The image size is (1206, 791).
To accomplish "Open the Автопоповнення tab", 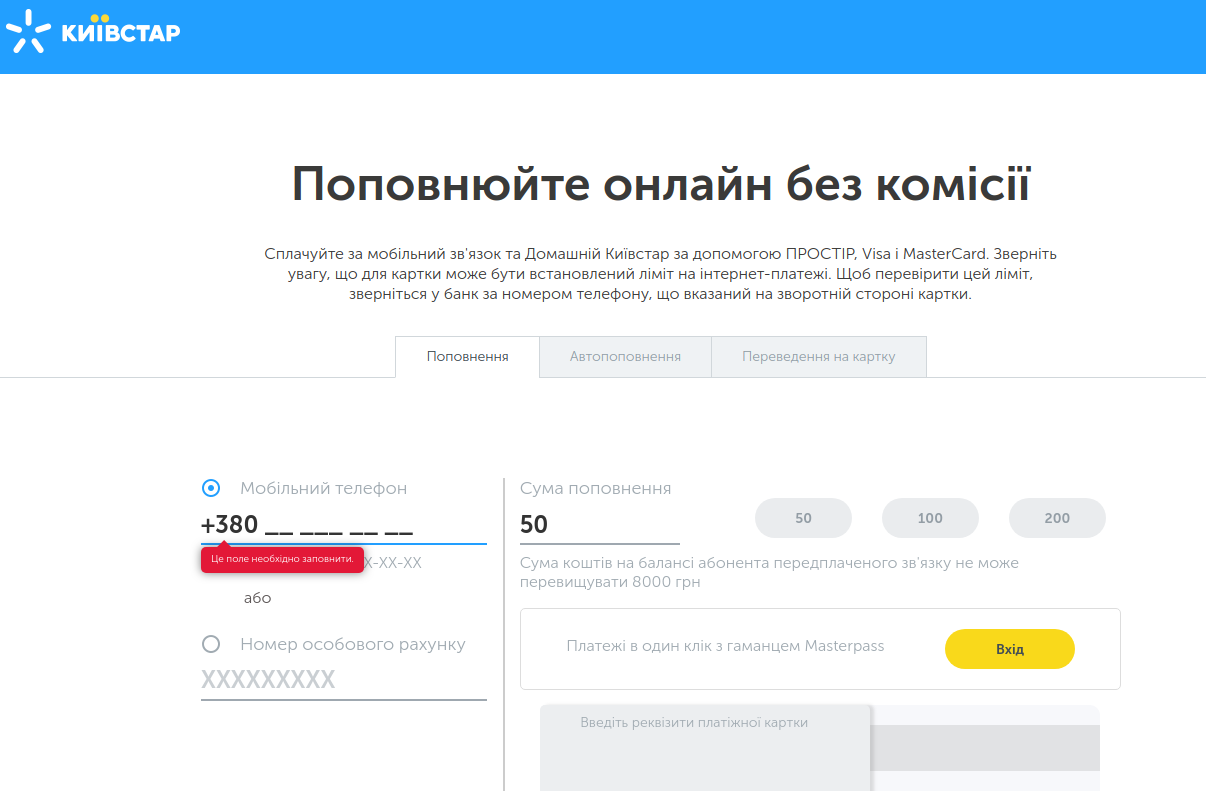I will coord(625,357).
